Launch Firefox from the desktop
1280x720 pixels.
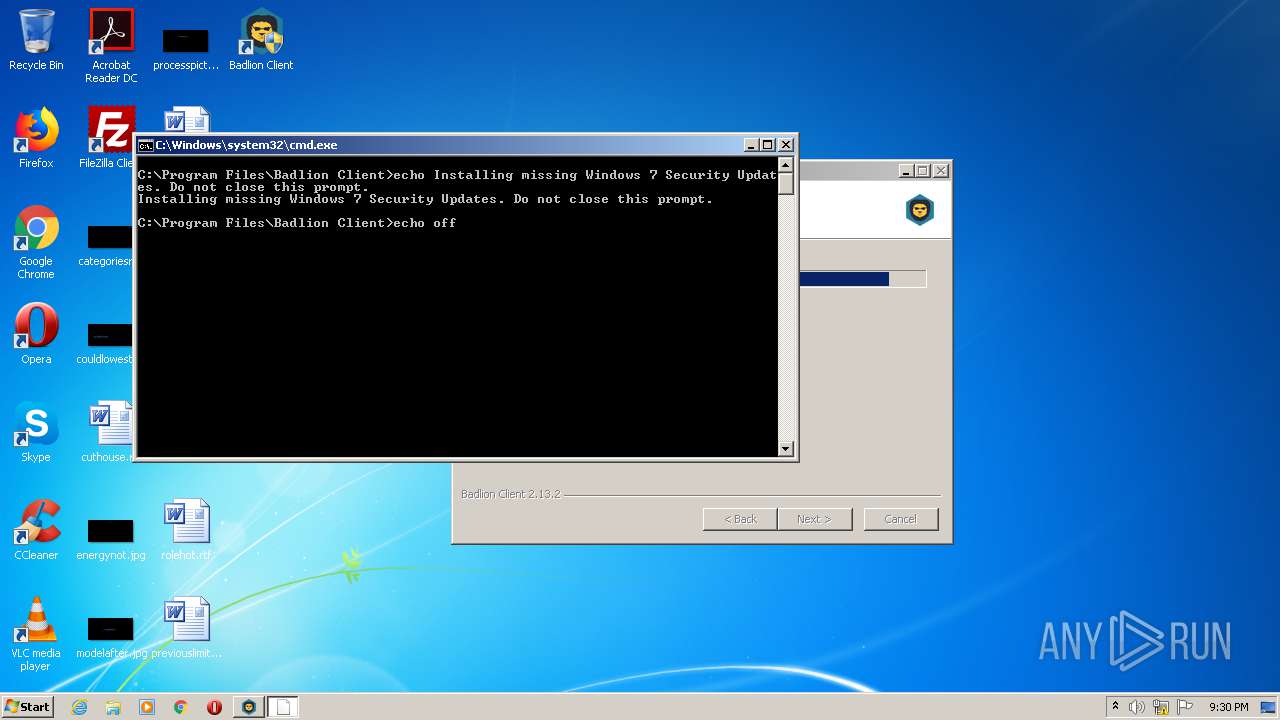36,138
